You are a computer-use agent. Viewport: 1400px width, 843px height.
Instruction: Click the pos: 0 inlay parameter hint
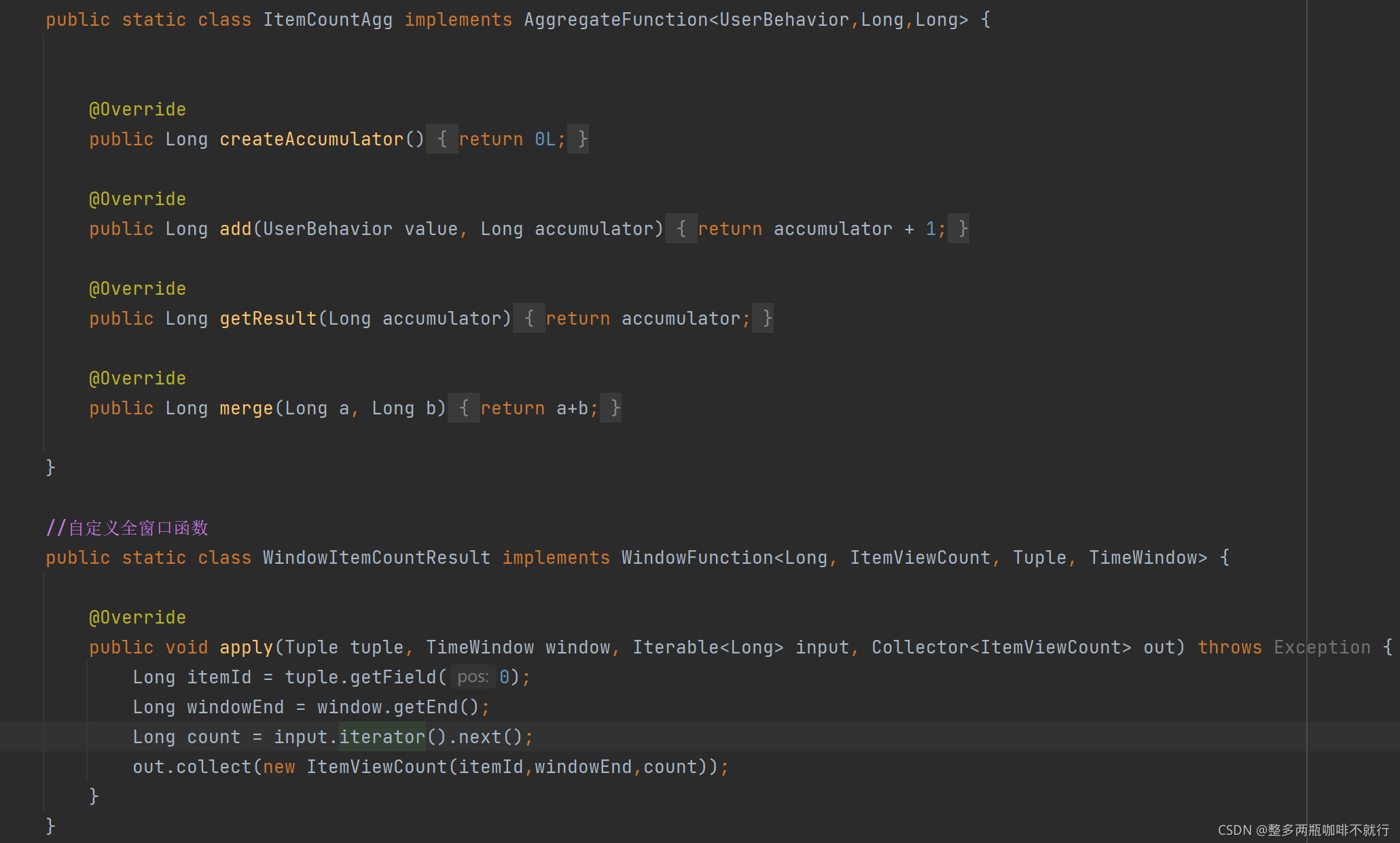(473, 677)
